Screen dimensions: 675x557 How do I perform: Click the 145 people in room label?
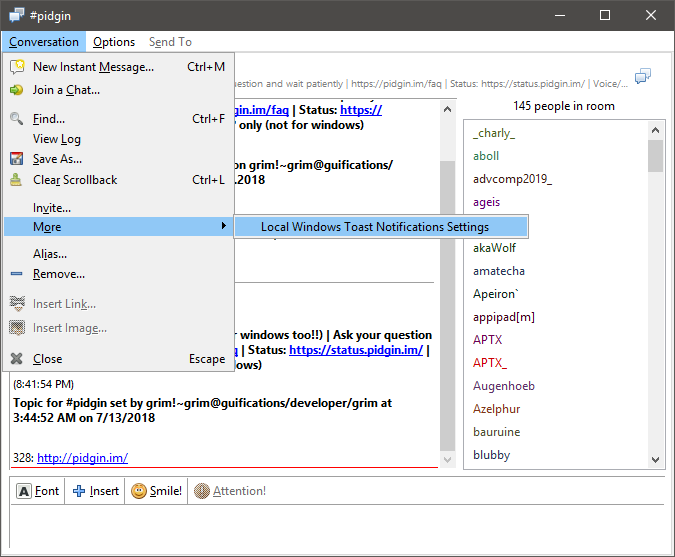coord(564,106)
